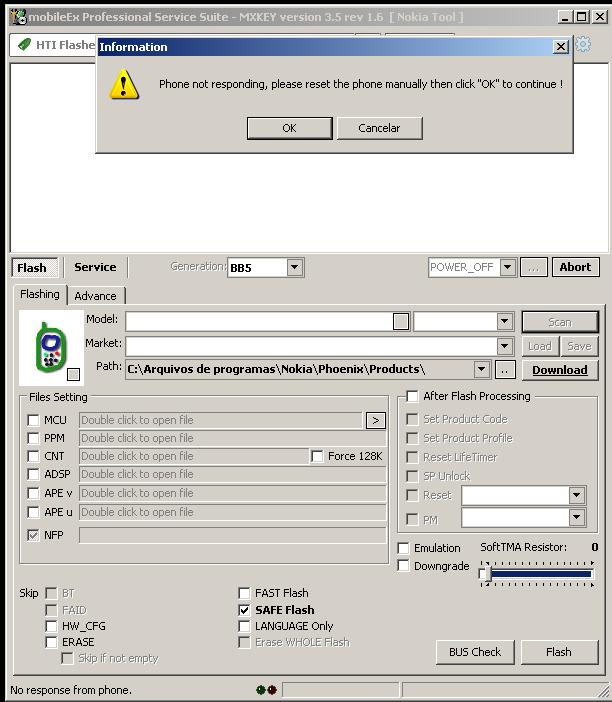Screen dimensions: 612x702
Task: Click the Path field text
Action: (x=276, y=369)
